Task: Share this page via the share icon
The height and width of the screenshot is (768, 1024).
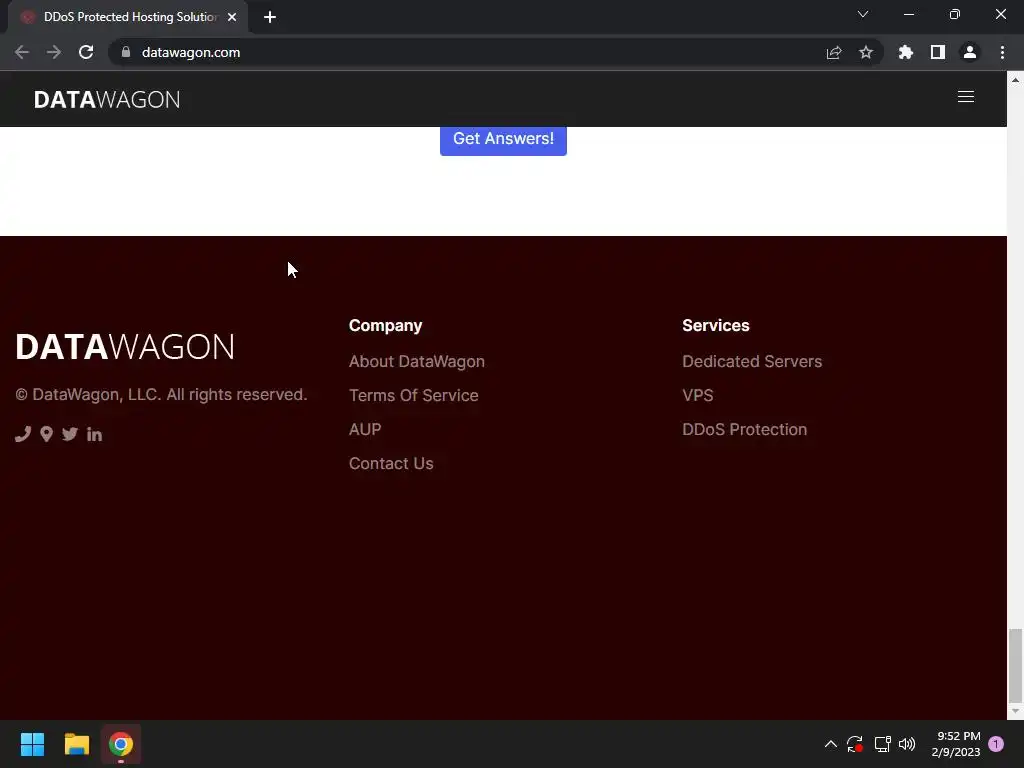Action: (833, 52)
